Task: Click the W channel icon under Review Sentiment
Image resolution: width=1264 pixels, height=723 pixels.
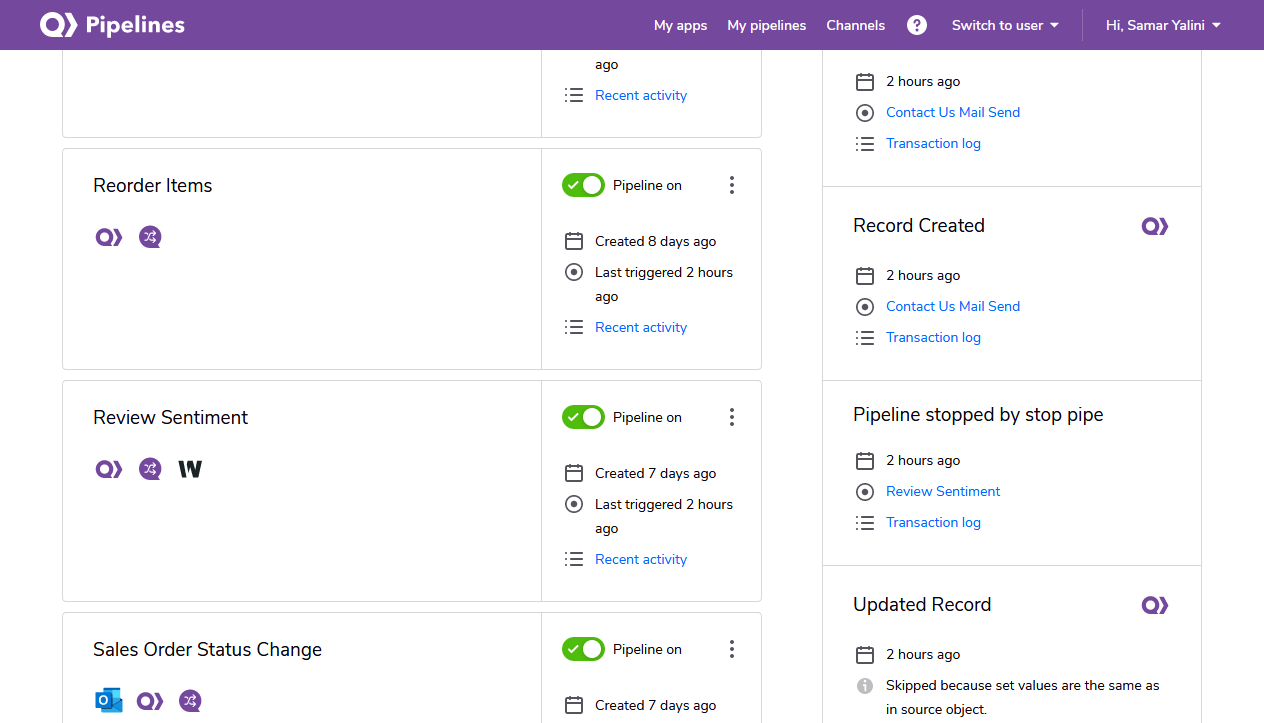Action: [x=190, y=469]
